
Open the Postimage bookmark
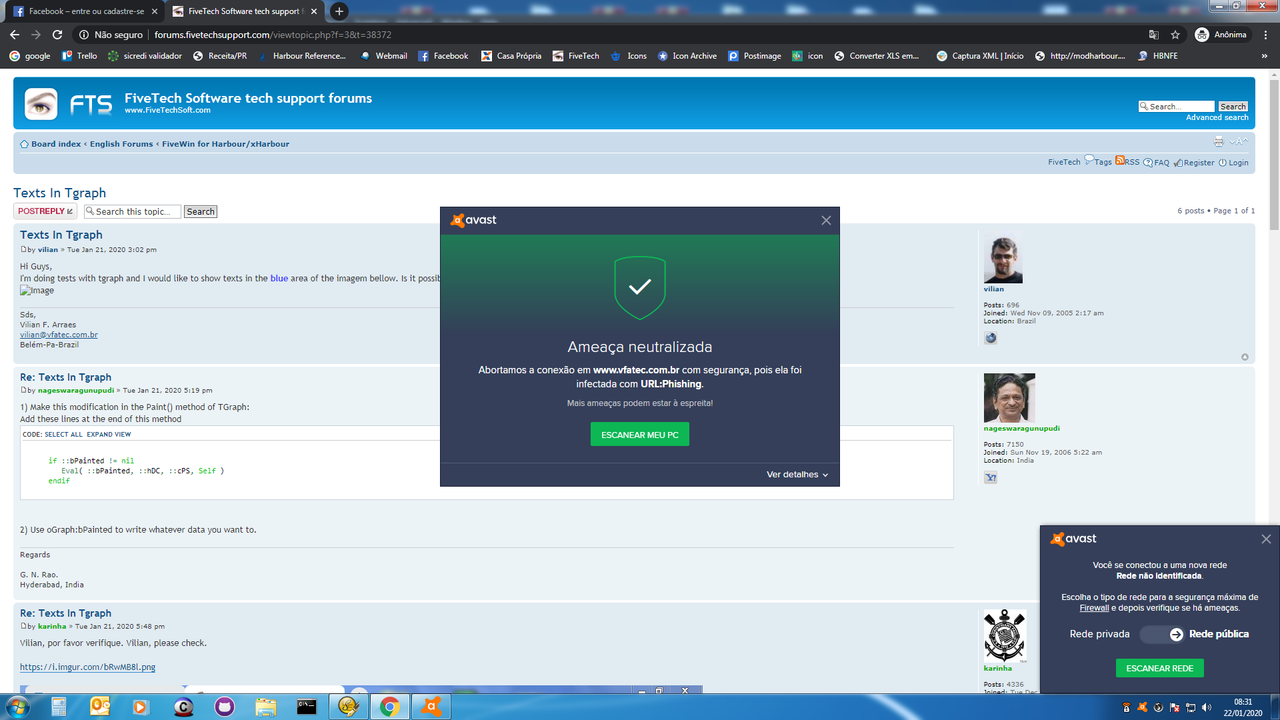(755, 56)
